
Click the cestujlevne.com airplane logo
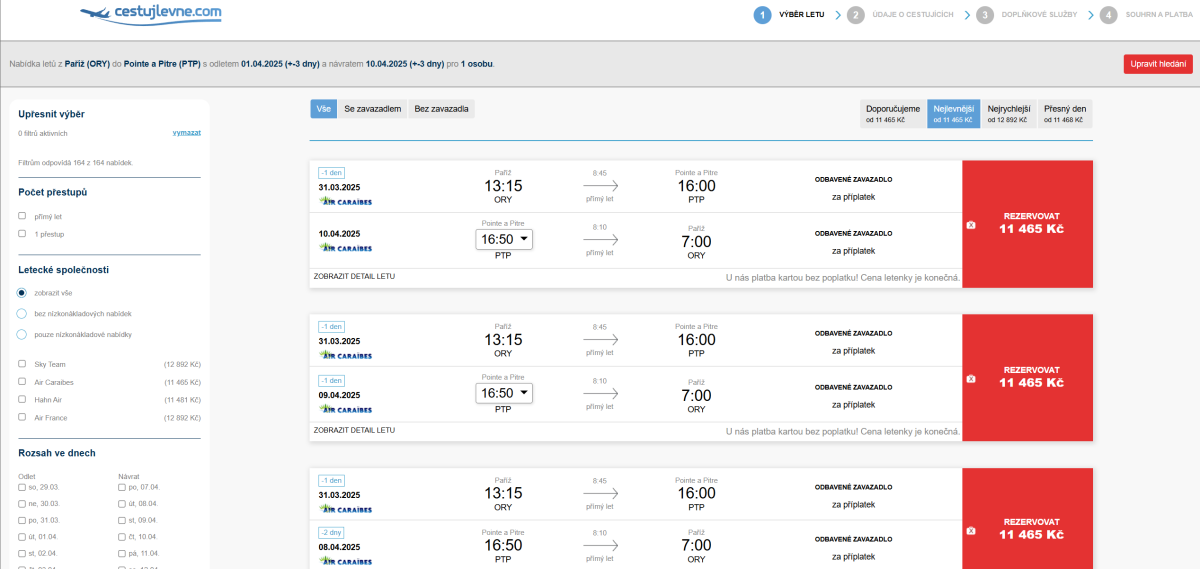[150, 14]
